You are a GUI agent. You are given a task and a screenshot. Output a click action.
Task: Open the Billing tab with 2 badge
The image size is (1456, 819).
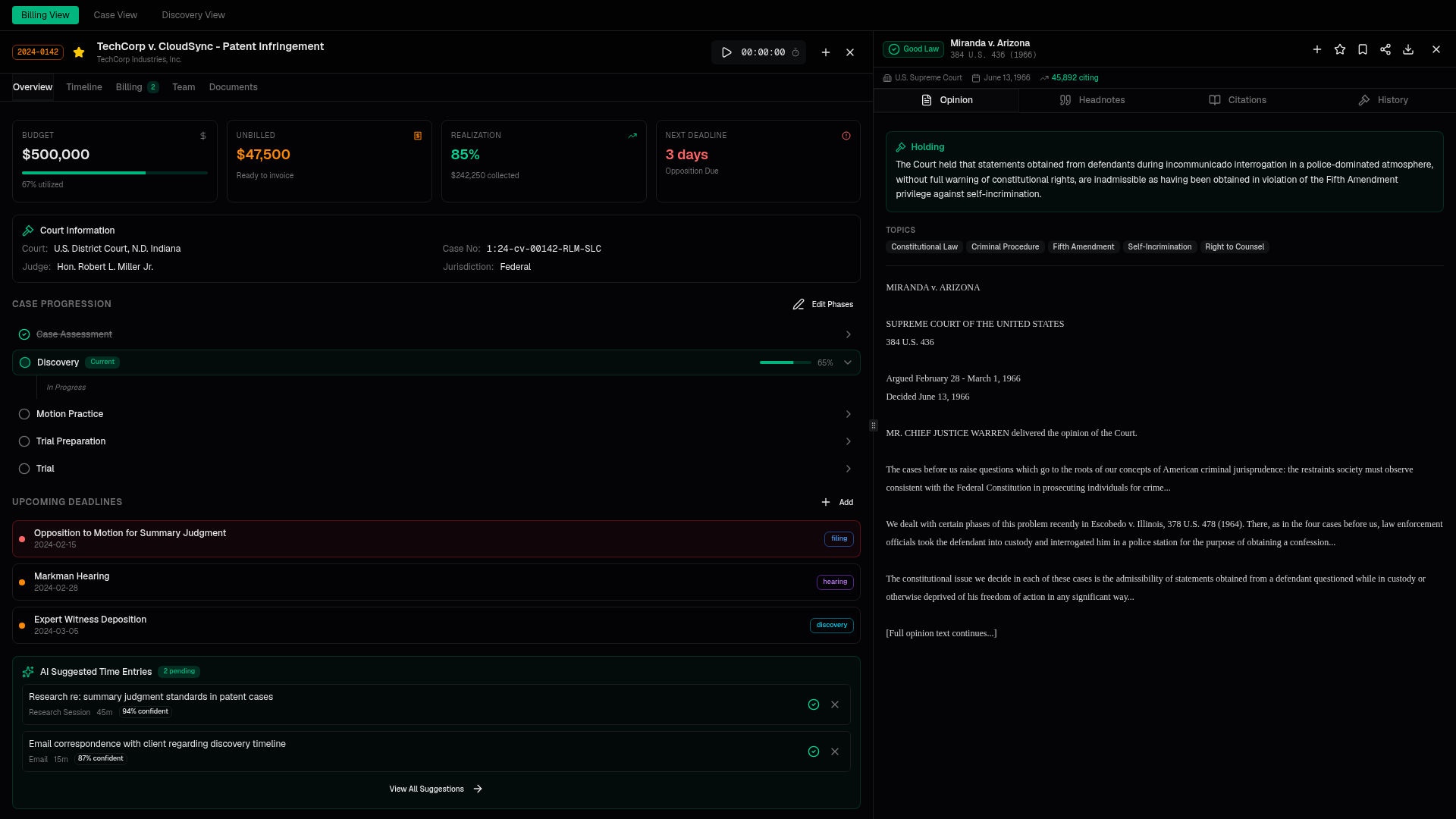(137, 87)
